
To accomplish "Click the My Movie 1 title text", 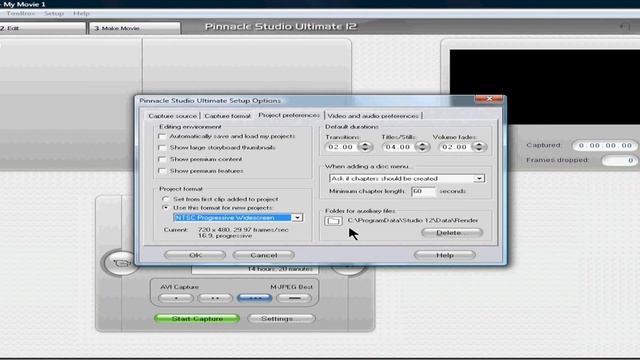I will click(x=24, y=4).
